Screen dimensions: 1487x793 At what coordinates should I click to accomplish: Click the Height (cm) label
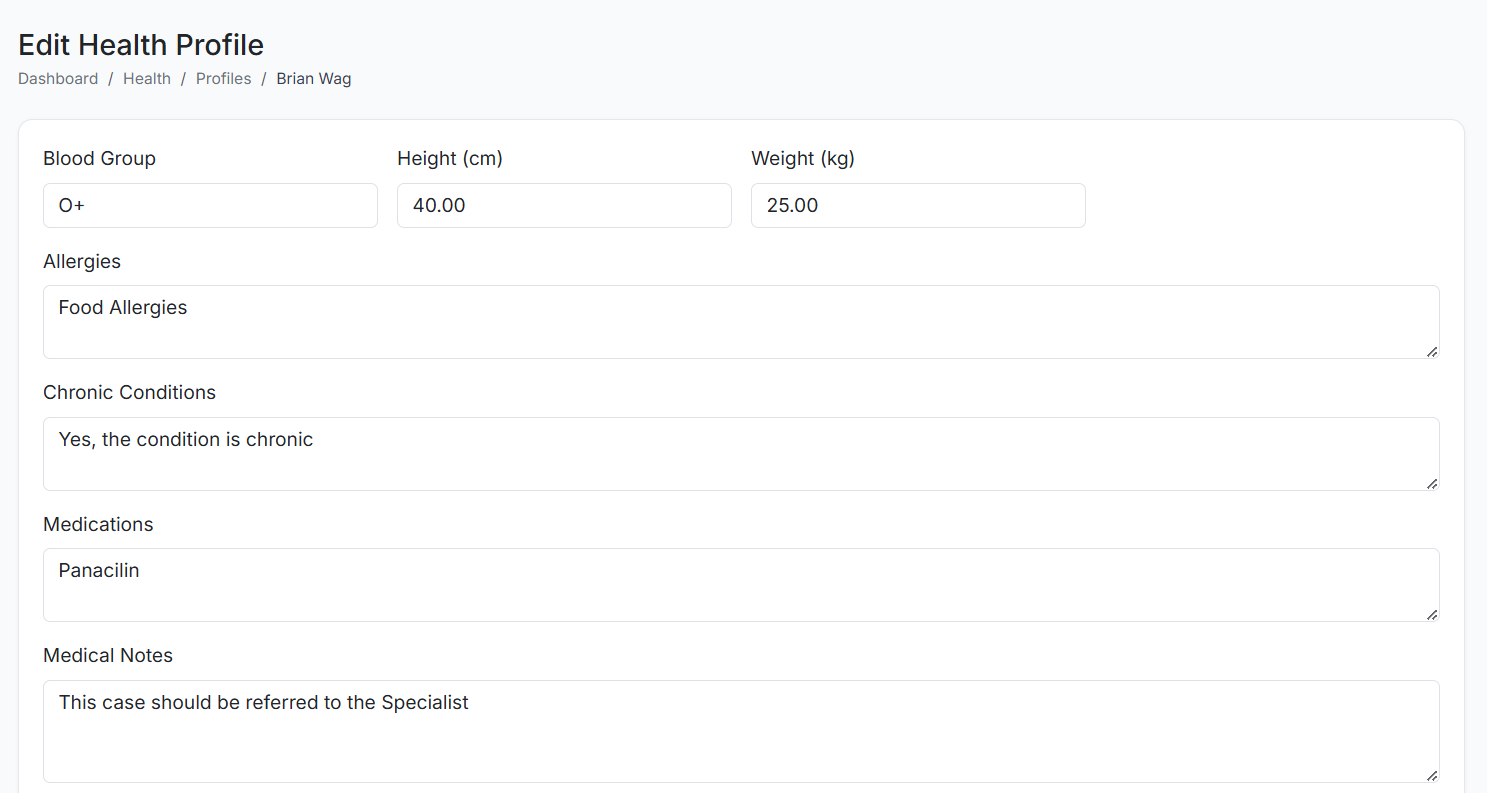tap(449, 159)
